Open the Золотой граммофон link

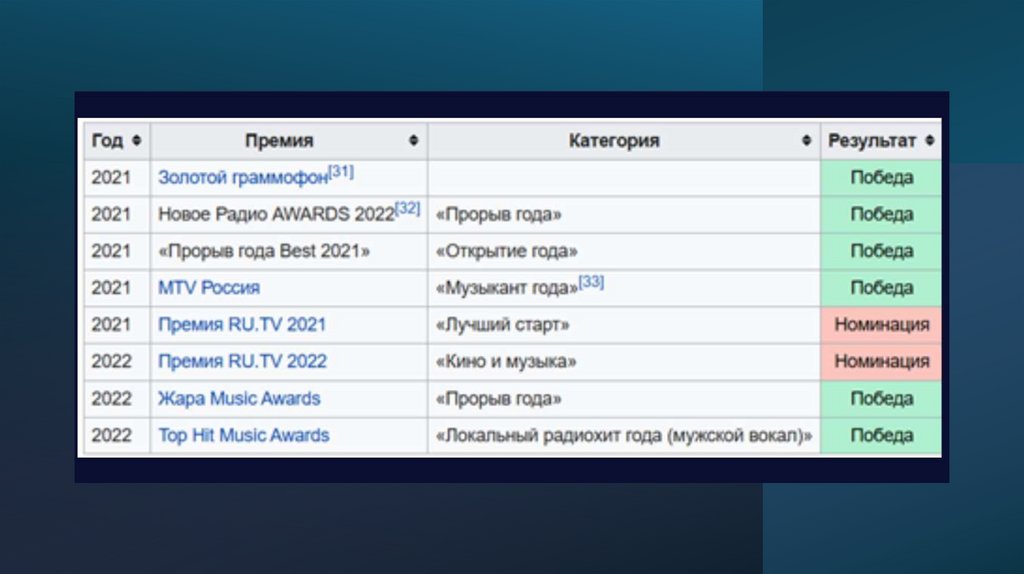point(243,178)
